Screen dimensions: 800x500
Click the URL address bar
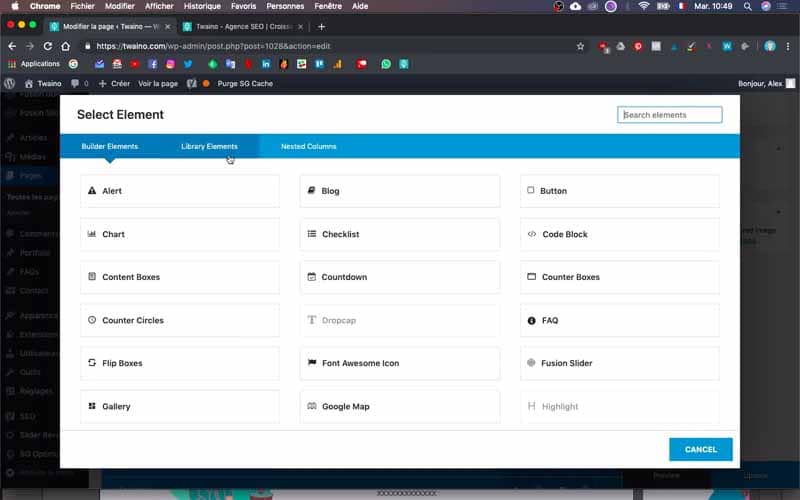(327, 46)
